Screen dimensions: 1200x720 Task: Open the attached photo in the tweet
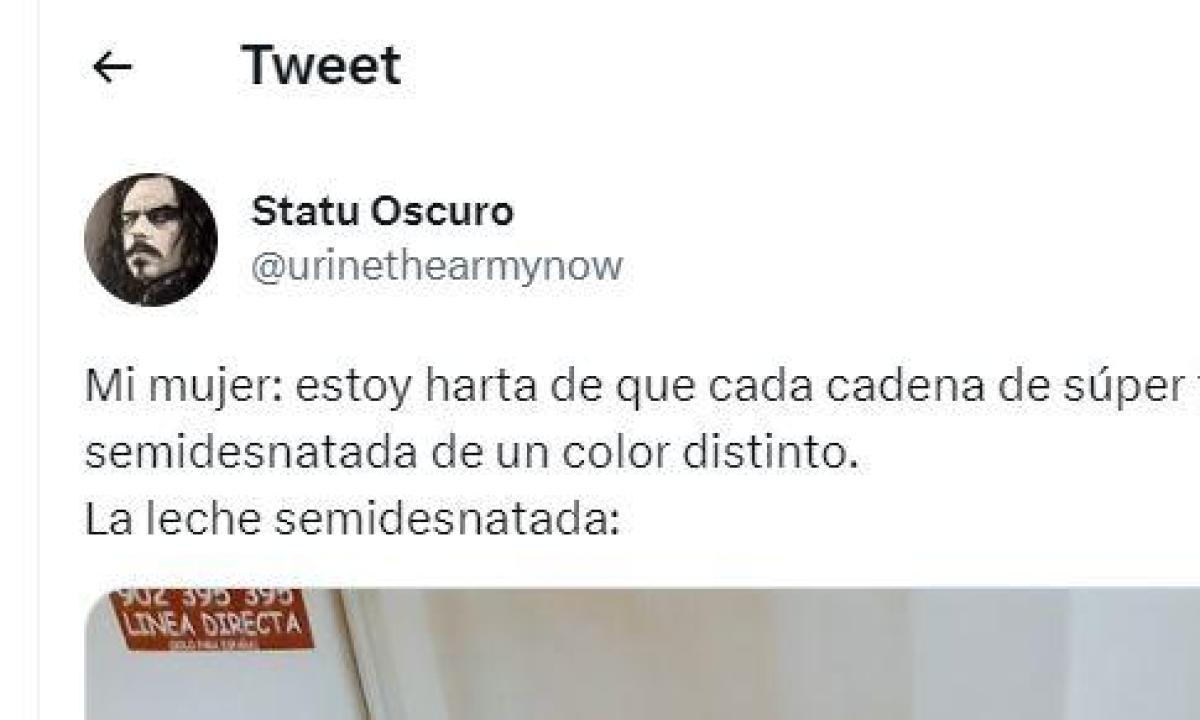pyautogui.click(x=642, y=654)
